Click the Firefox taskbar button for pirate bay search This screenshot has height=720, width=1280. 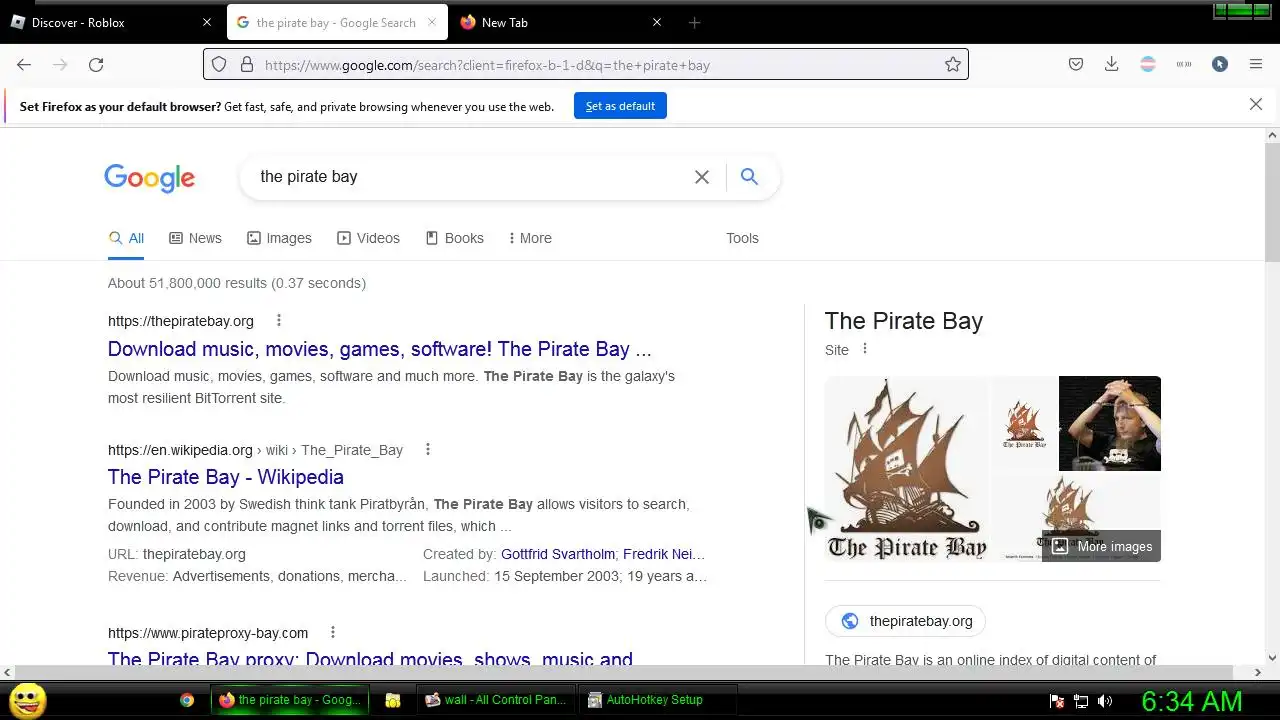(290, 700)
